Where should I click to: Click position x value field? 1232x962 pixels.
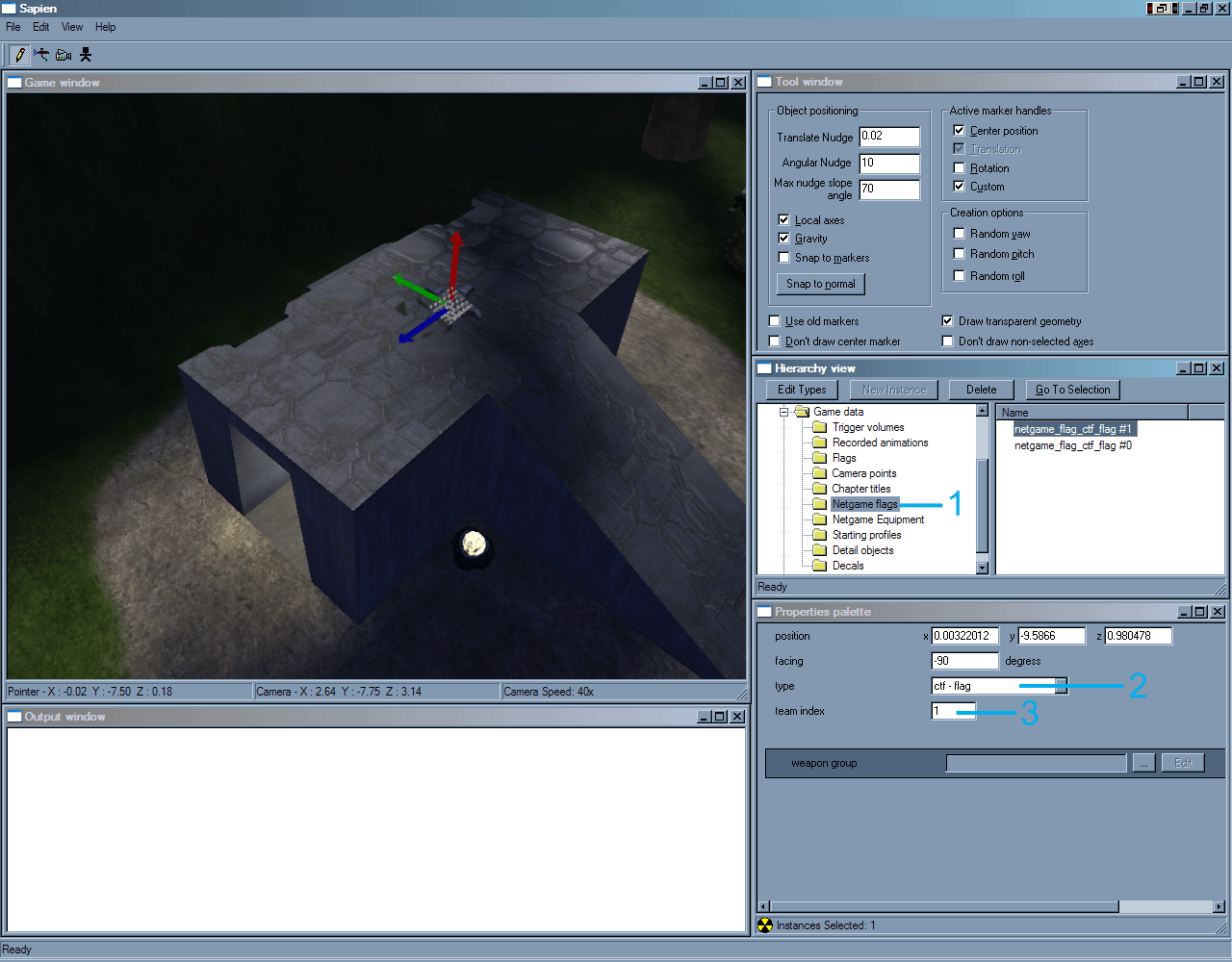point(965,636)
